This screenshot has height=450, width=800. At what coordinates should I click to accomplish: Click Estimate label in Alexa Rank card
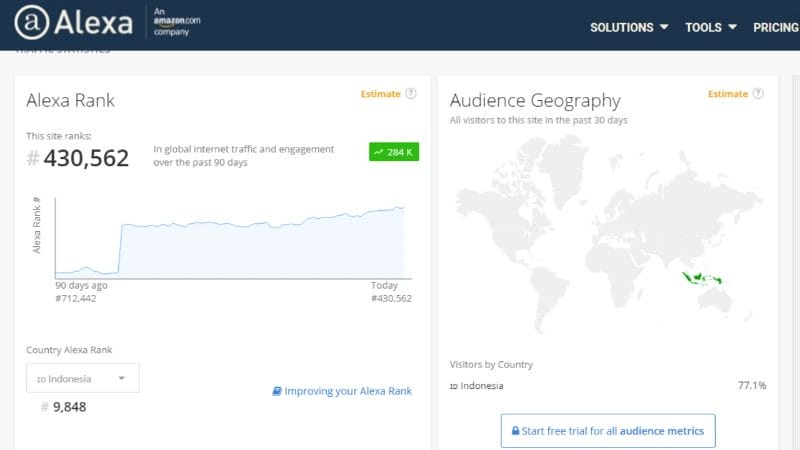pyautogui.click(x=381, y=94)
